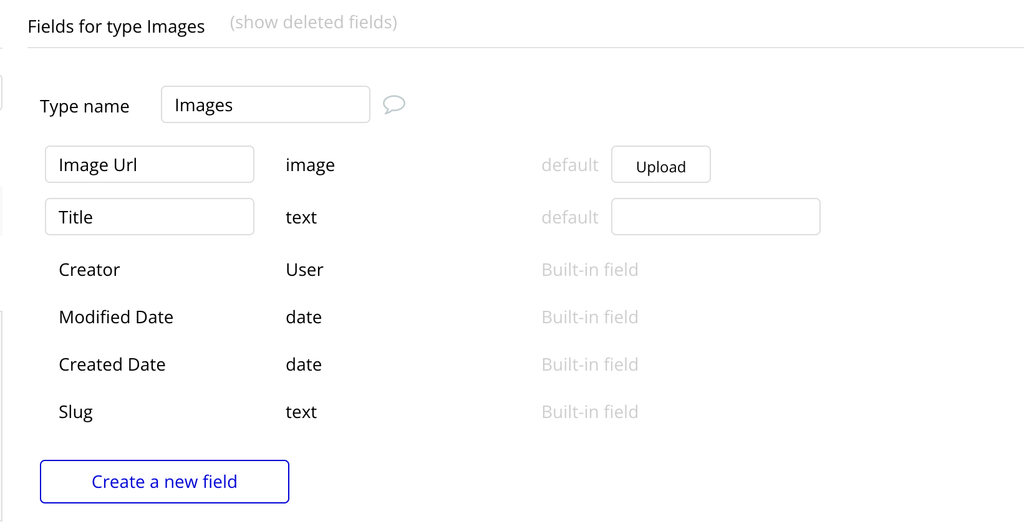Select the Image Url field name box
This screenshot has height=528, width=1024.
149,165
